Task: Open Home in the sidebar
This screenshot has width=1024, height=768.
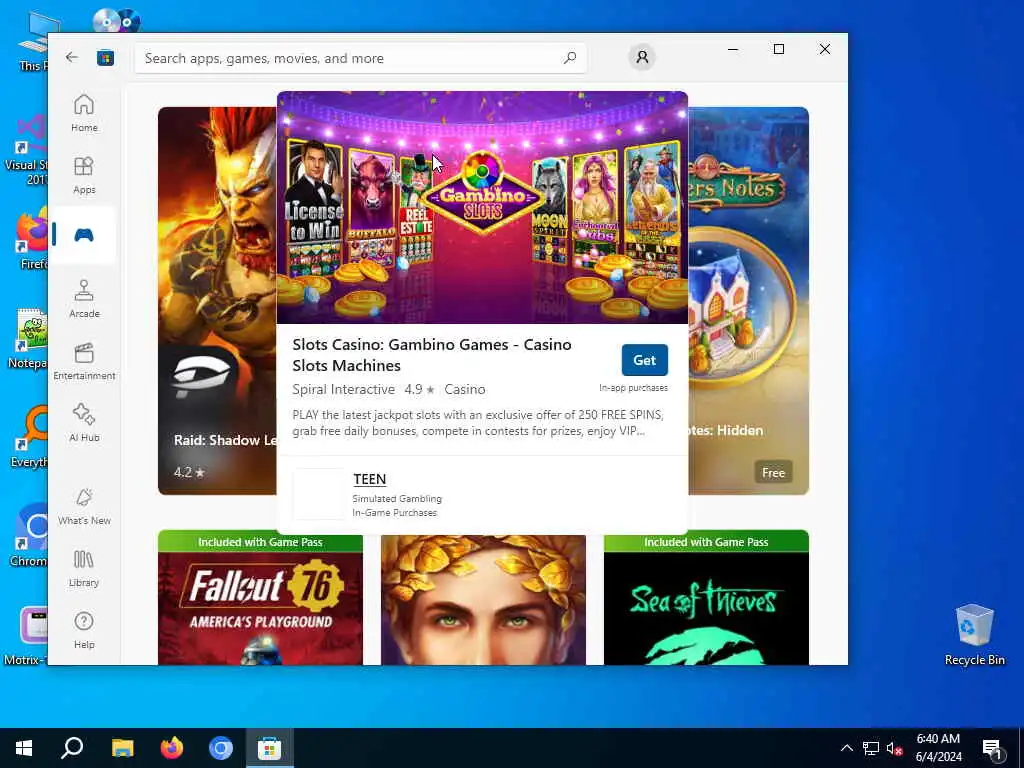Action: 84,113
